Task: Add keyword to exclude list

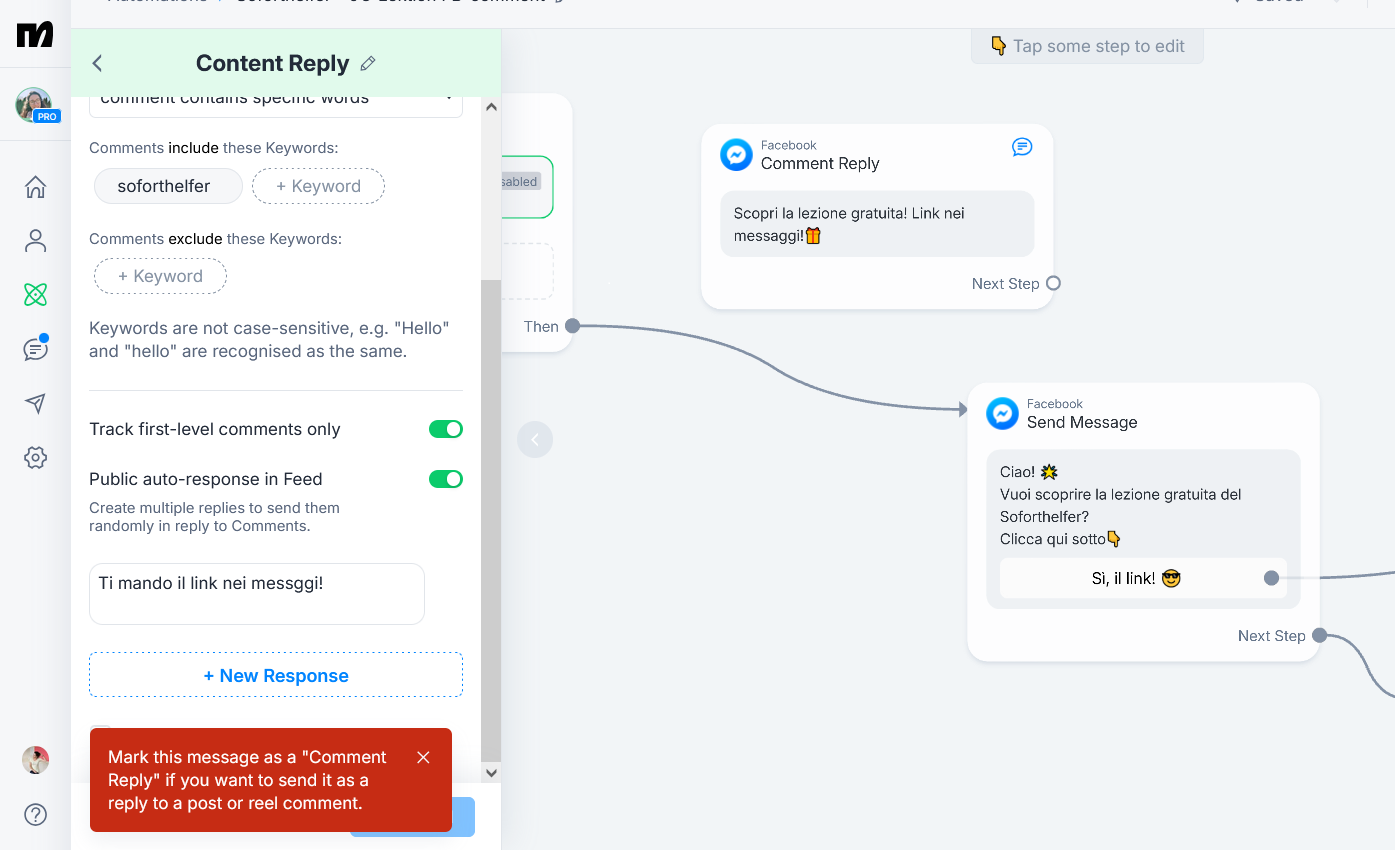Action: click(x=160, y=276)
